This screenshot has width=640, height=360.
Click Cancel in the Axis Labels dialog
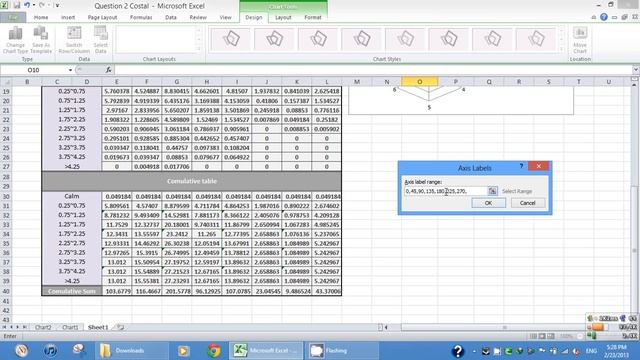click(527, 203)
